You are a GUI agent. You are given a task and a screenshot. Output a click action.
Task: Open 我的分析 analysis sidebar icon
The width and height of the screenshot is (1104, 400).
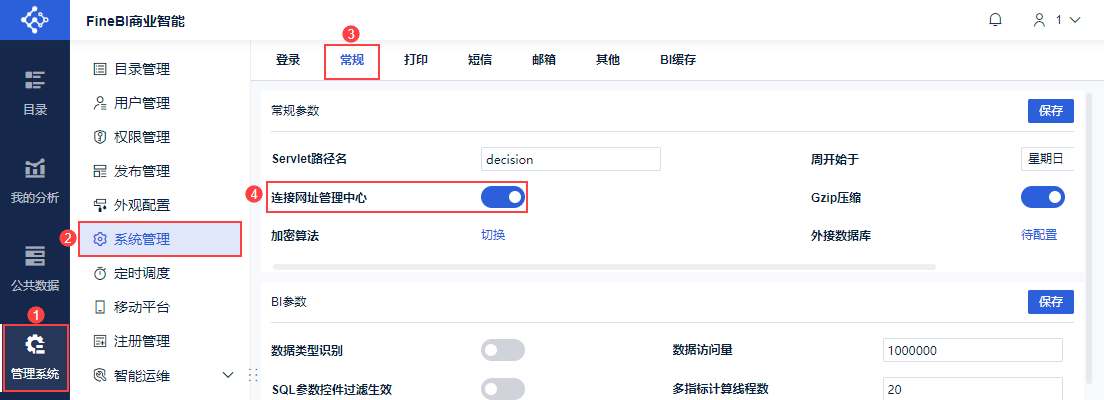pos(35,180)
